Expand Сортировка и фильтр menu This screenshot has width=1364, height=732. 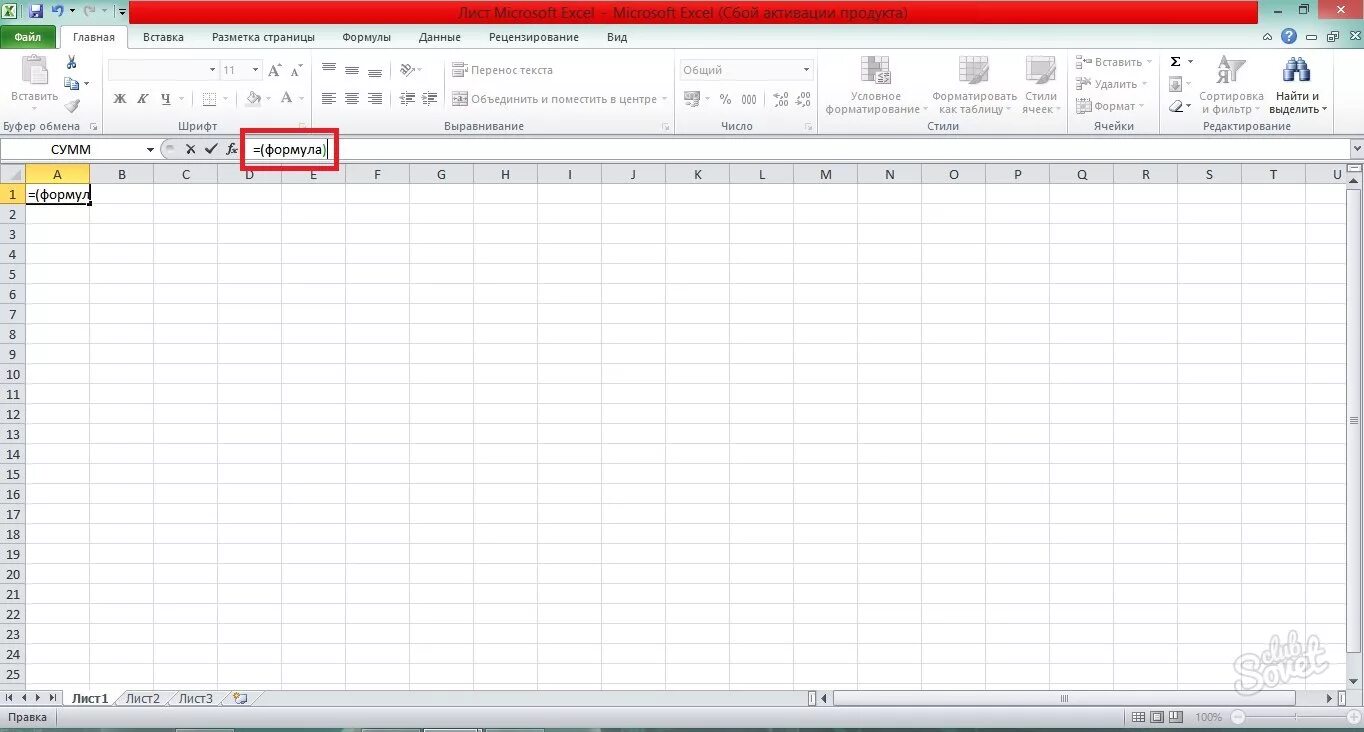(1231, 85)
